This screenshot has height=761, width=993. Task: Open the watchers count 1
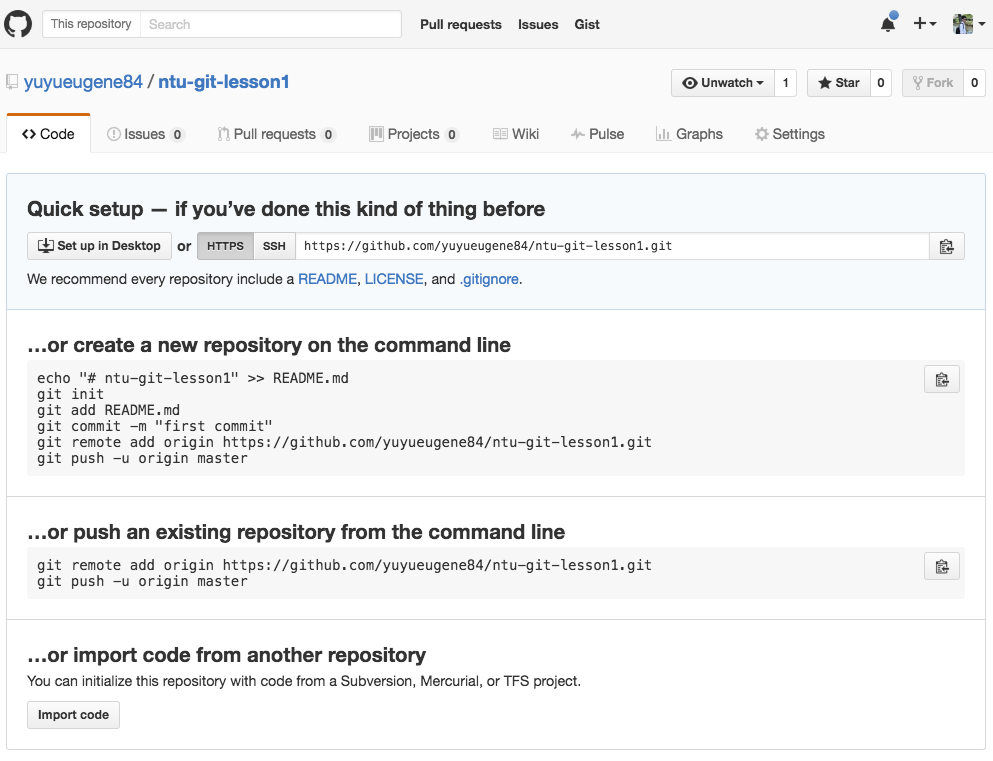pyautogui.click(x=785, y=83)
